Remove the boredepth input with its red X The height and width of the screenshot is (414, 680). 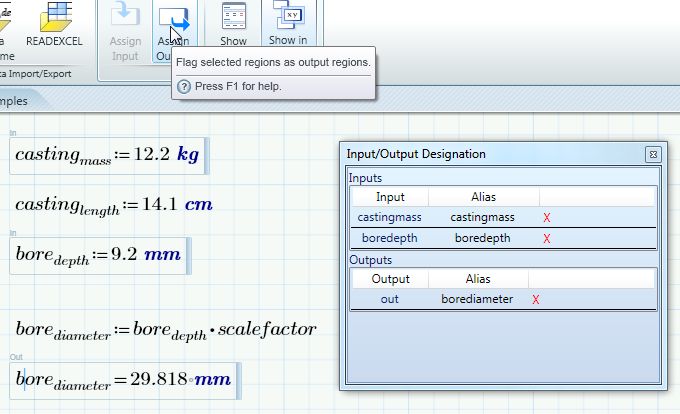click(546, 238)
